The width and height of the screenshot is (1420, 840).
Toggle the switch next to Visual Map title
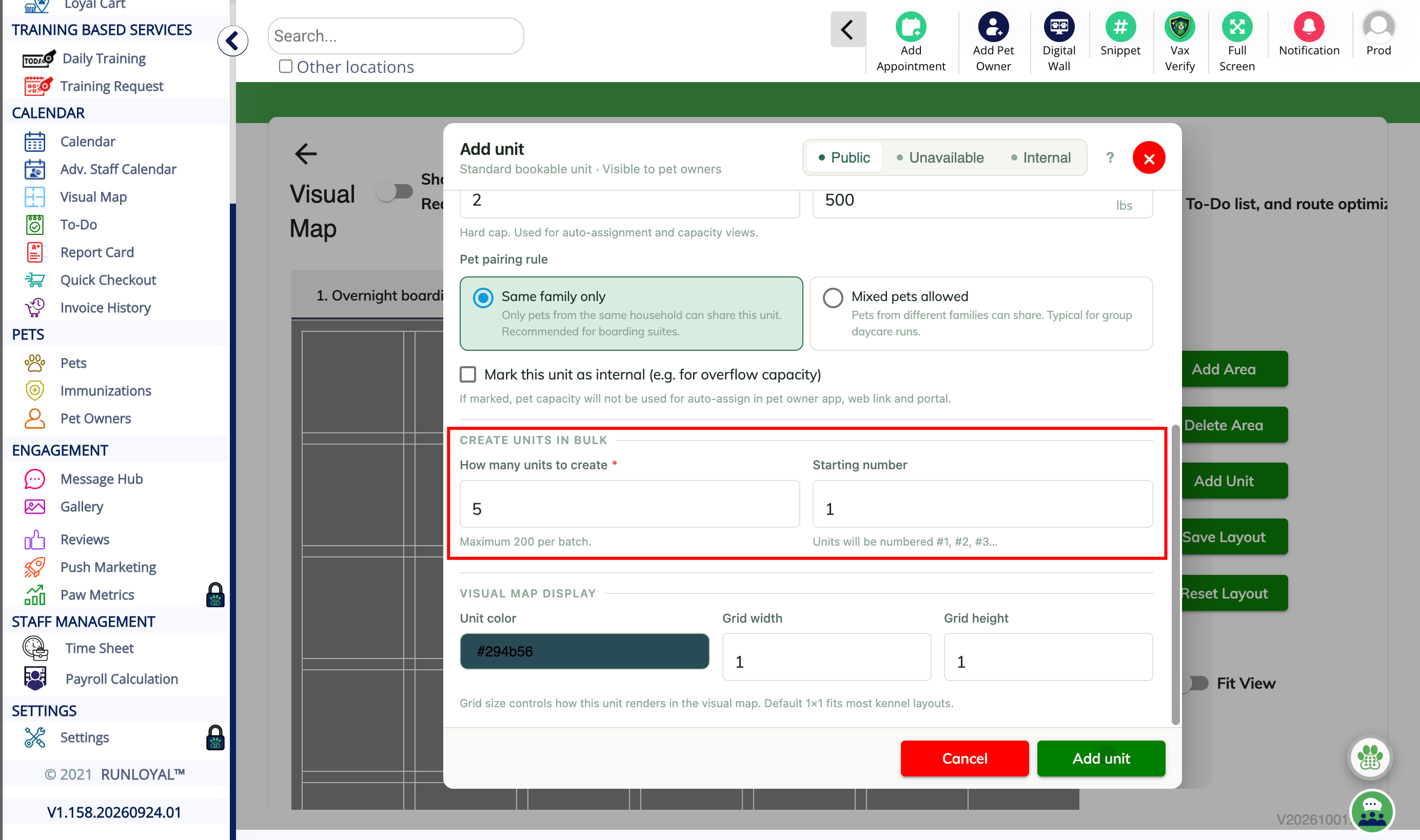pyautogui.click(x=395, y=191)
